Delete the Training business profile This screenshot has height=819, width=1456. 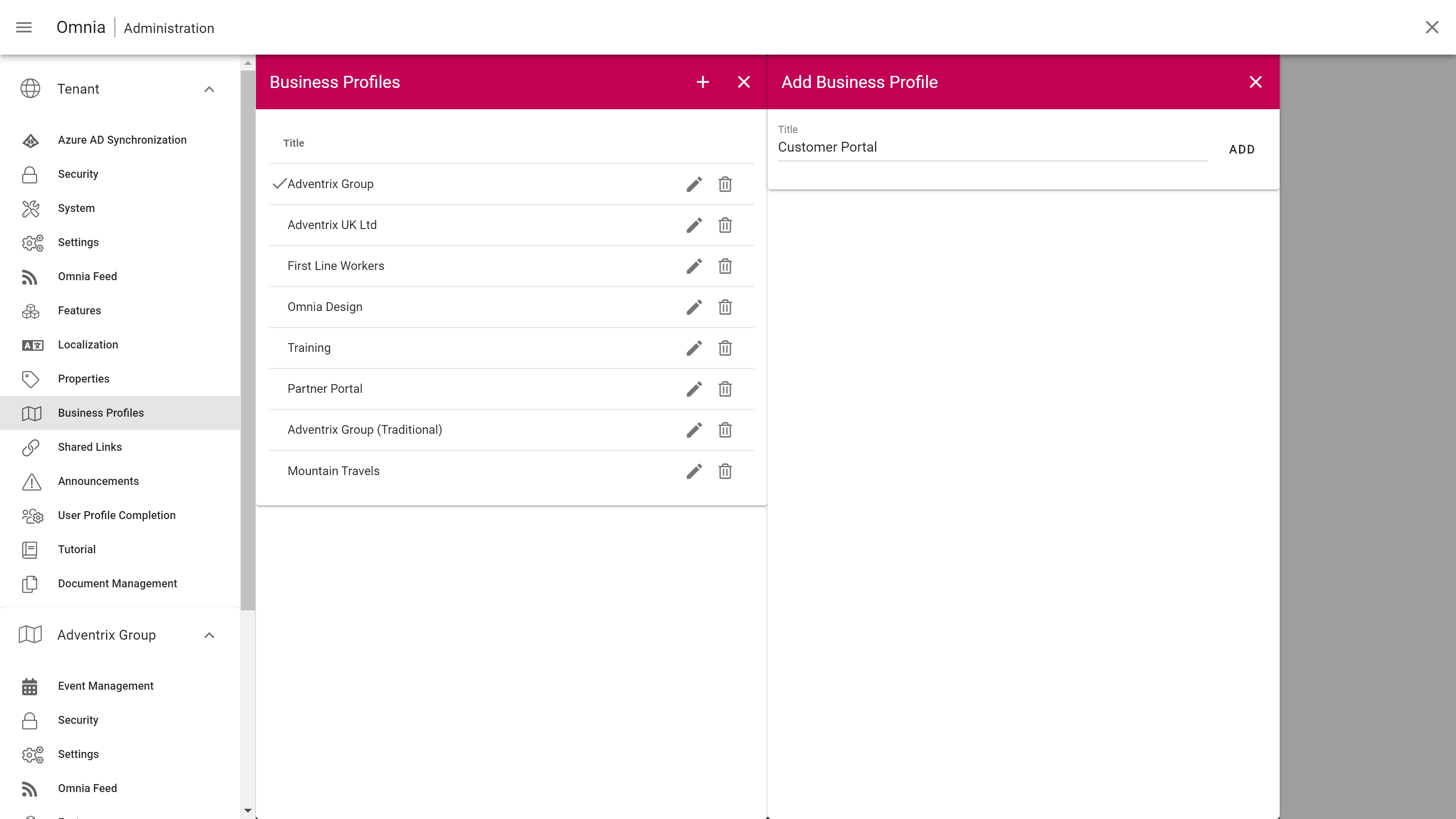click(725, 348)
